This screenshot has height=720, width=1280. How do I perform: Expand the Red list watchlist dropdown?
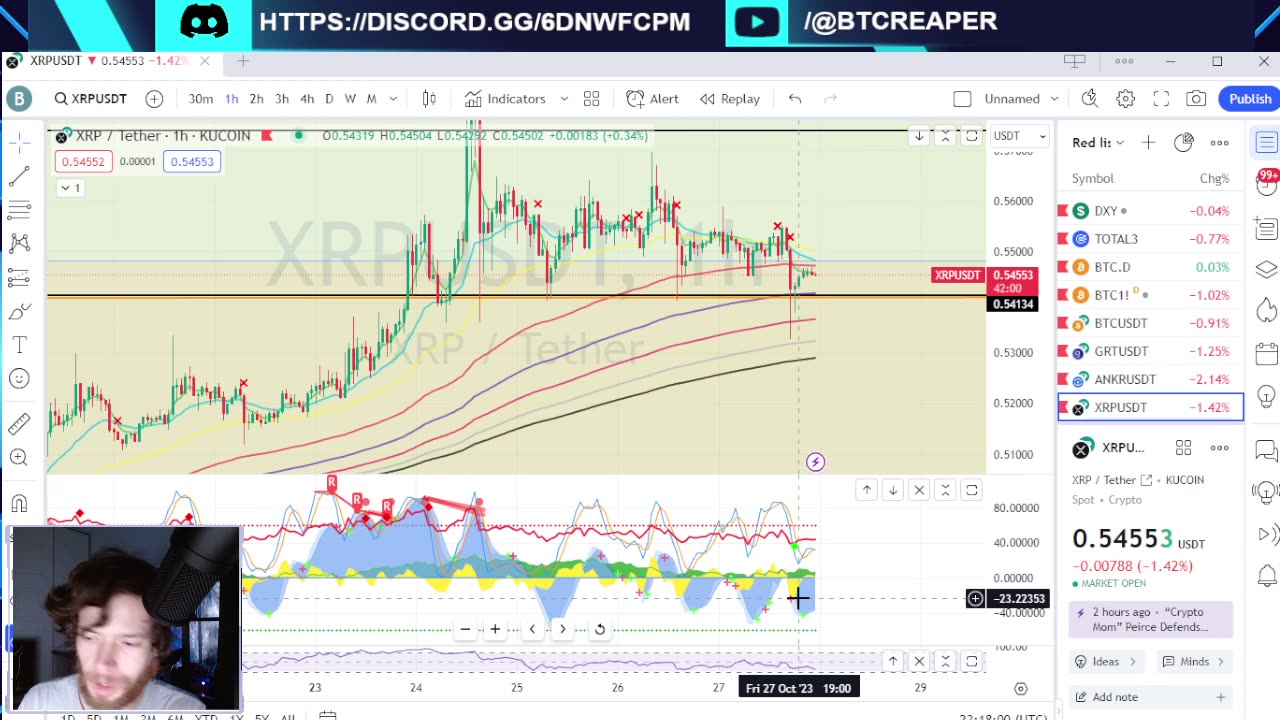click(1098, 142)
